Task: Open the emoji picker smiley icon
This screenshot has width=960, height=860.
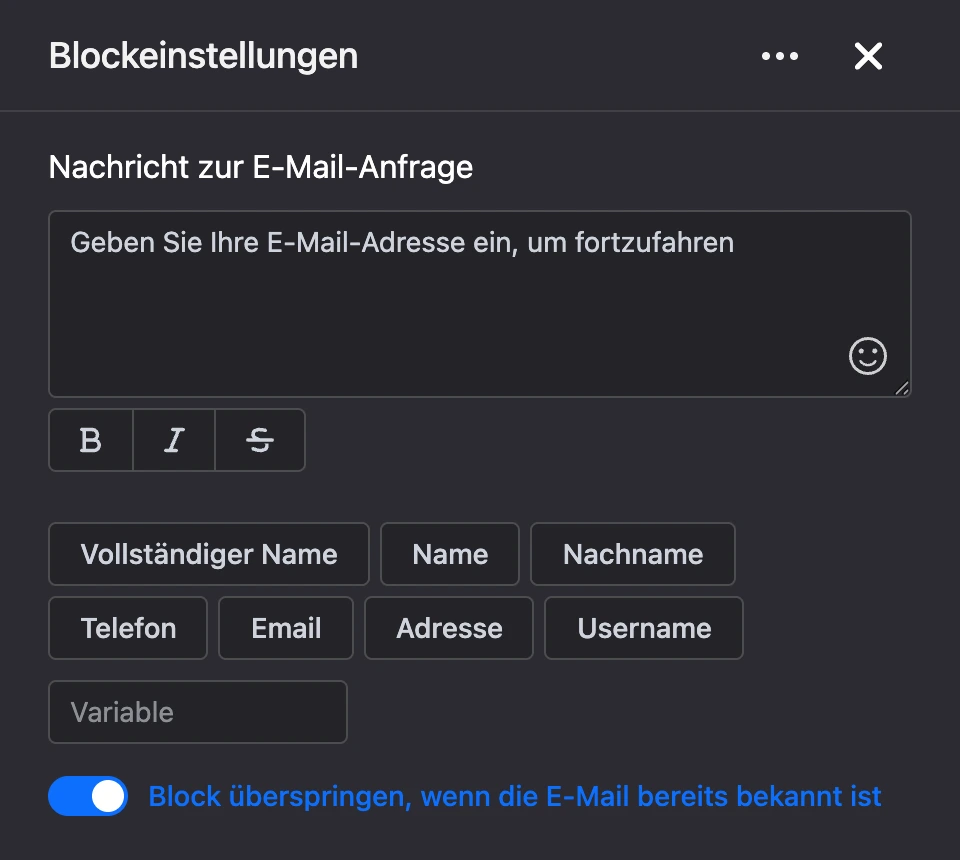Action: (868, 356)
